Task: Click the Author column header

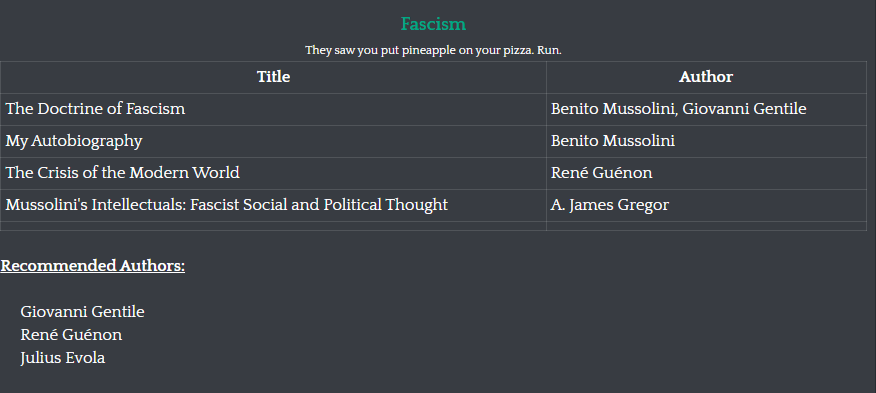Action: click(706, 77)
